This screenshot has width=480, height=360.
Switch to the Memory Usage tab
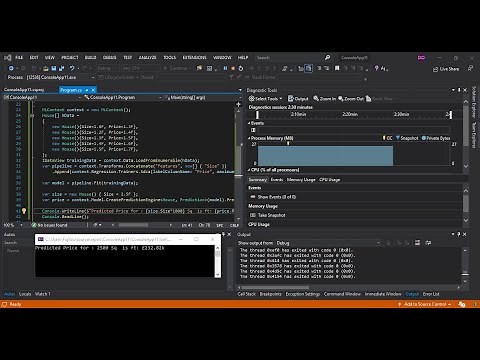pyautogui.click(x=301, y=180)
